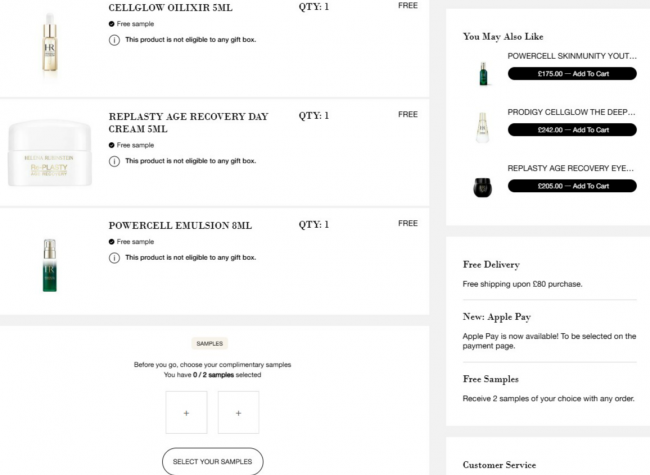Click Free sample checkmark for Replasty Day Cream

click(112, 145)
